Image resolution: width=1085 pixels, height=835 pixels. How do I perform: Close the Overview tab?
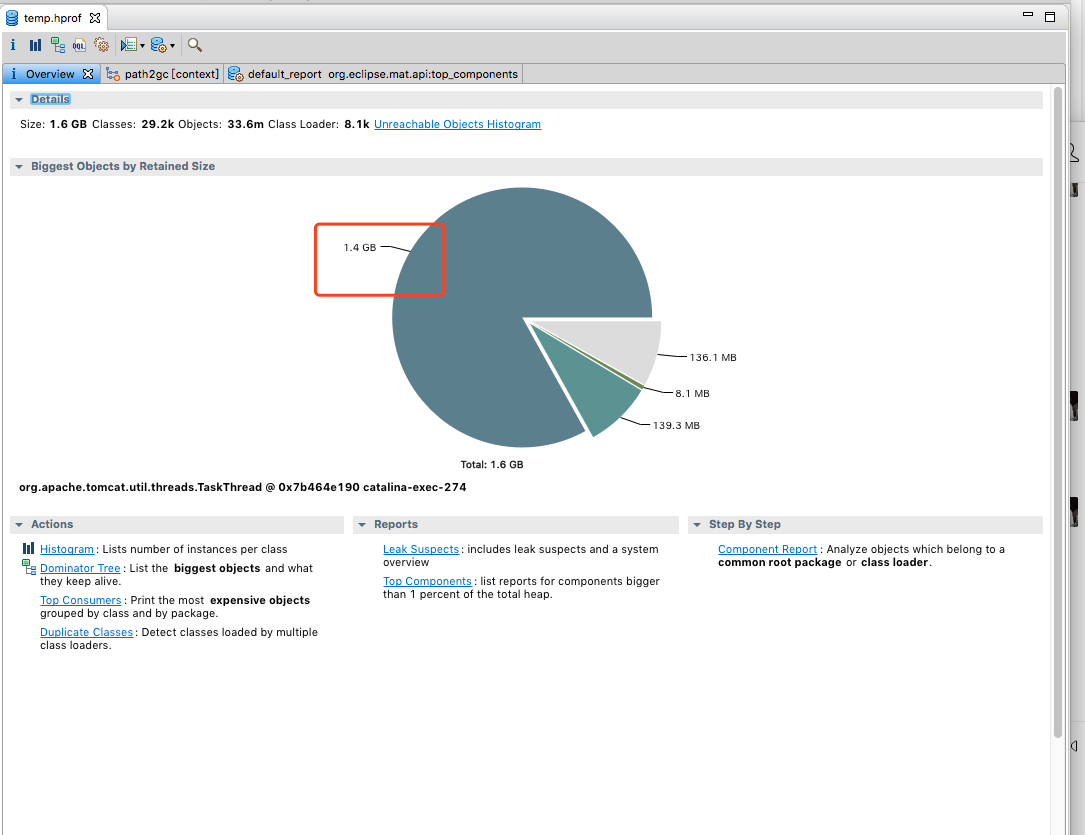[88, 73]
